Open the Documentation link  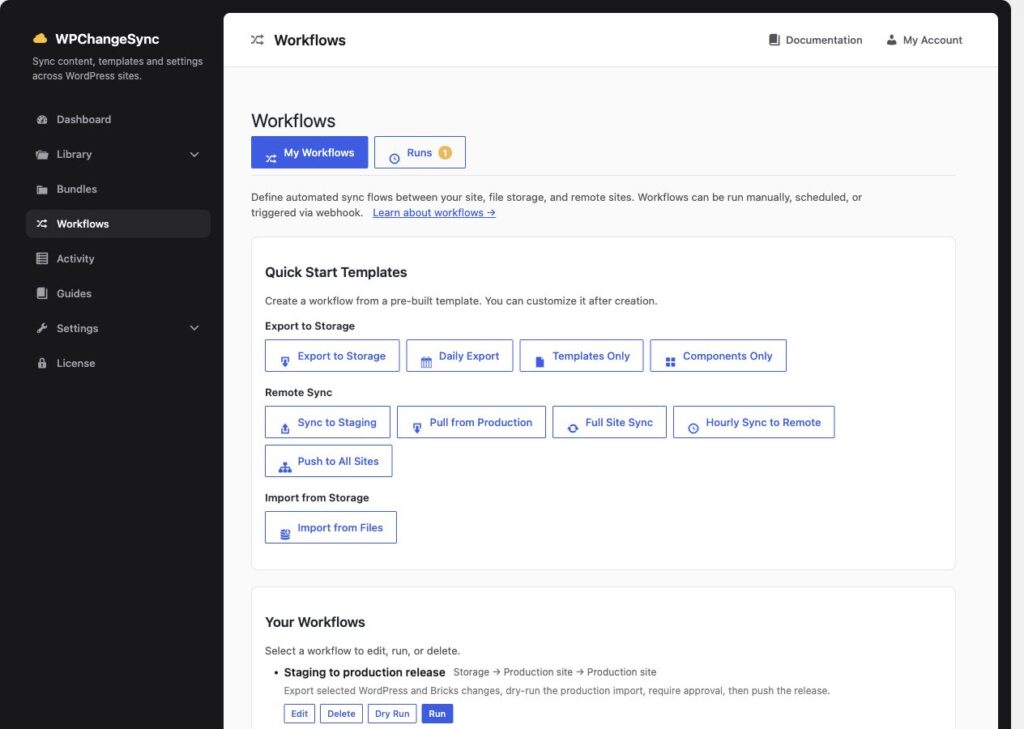click(x=816, y=40)
